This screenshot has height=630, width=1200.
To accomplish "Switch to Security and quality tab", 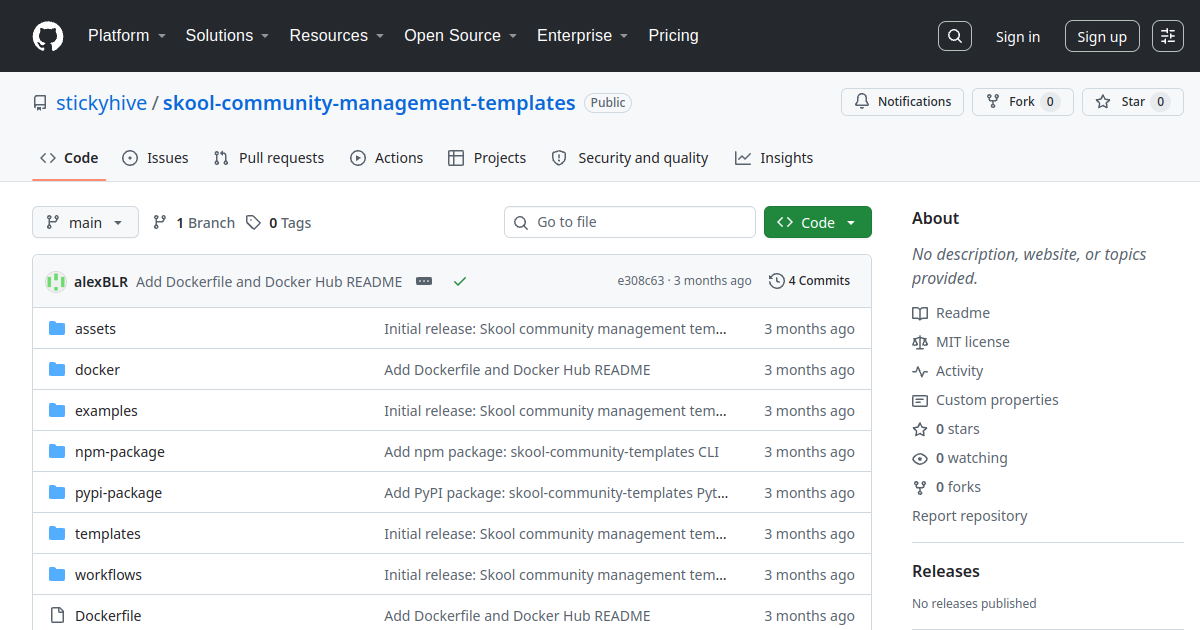I will [630, 158].
